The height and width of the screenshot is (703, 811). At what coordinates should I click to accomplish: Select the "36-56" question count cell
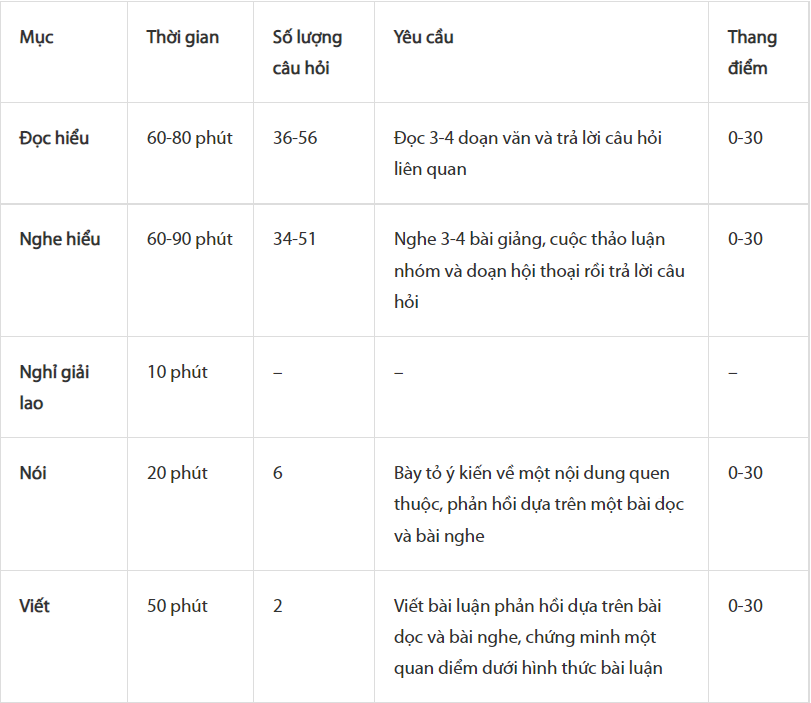[295, 138]
